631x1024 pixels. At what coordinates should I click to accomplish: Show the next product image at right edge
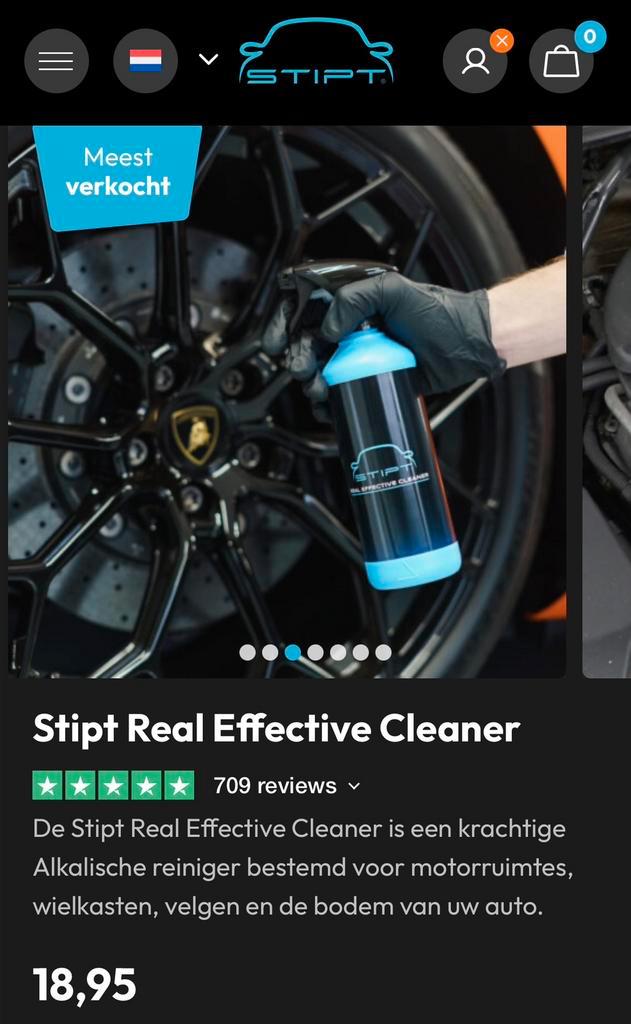point(607,402)
